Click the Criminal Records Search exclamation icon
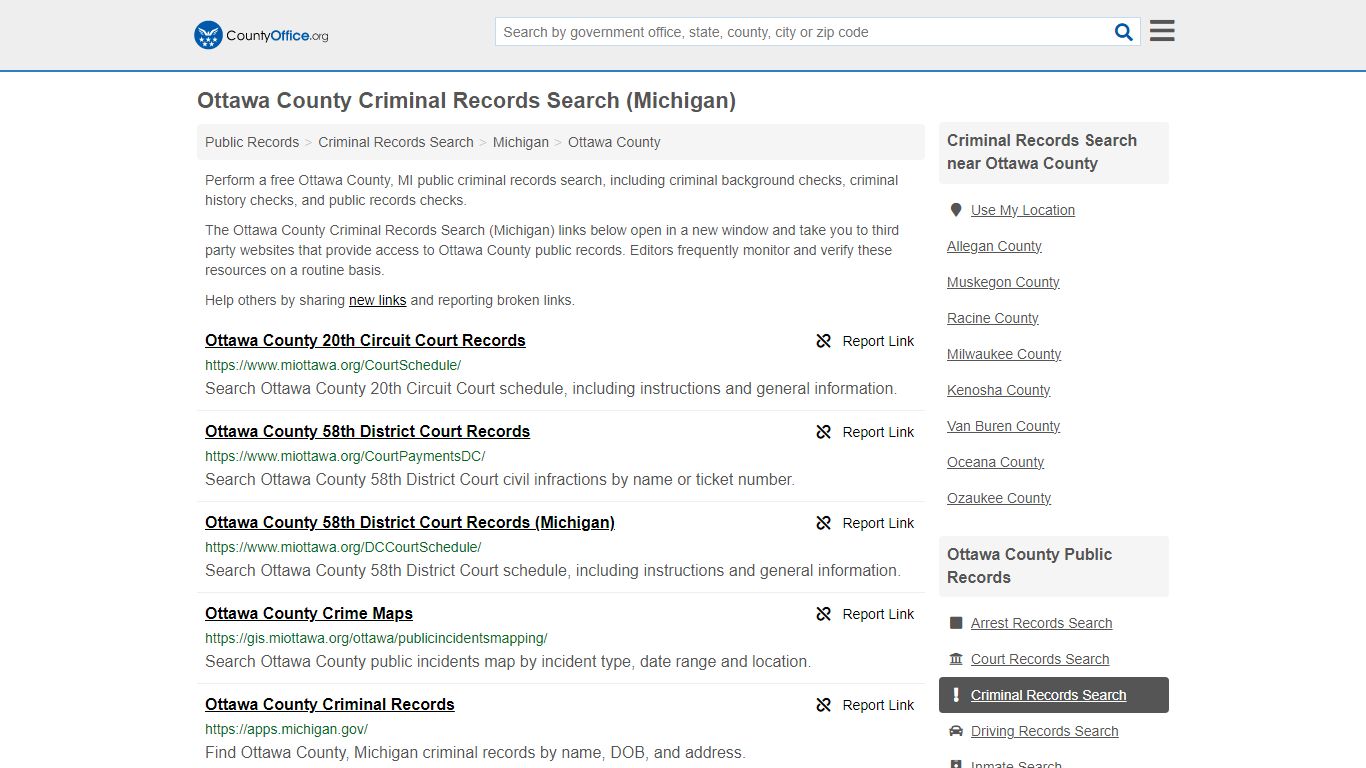This screenshot has height=768, width=1366. (x=956, y=695)
